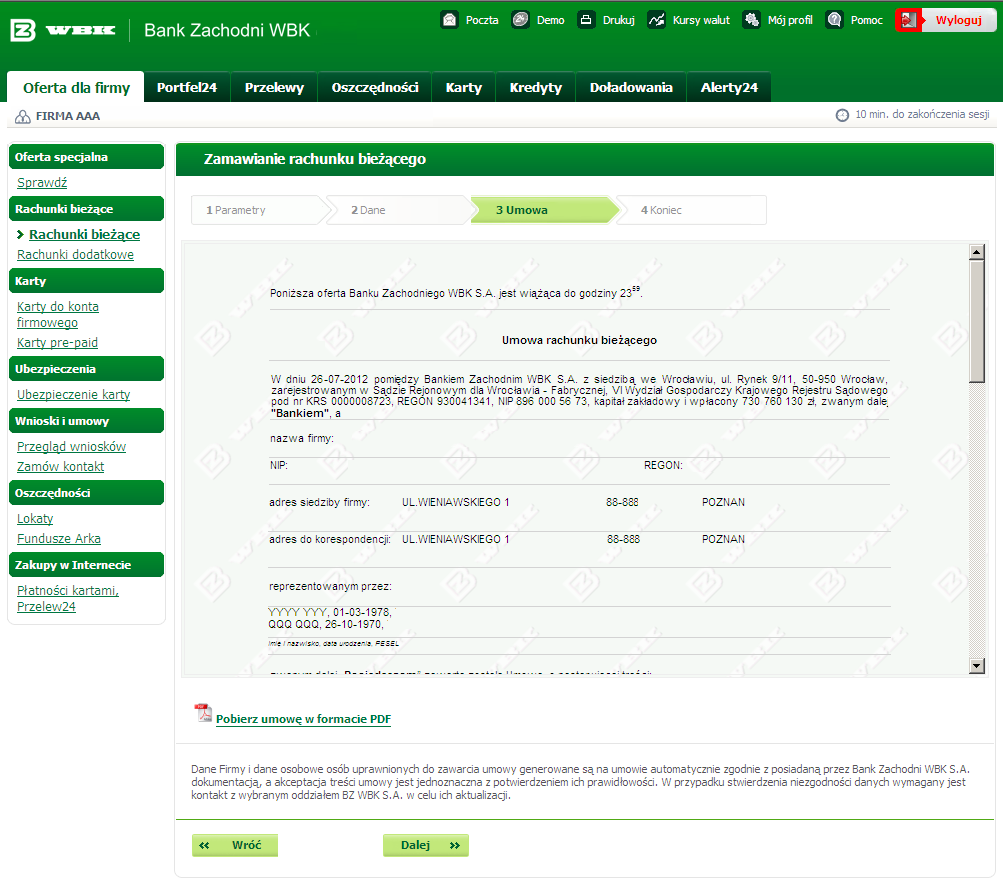Click Ubezpieczenia sidebar header
The width and height of the screenshot is (1003, 887).
click(x=86, y=369)
